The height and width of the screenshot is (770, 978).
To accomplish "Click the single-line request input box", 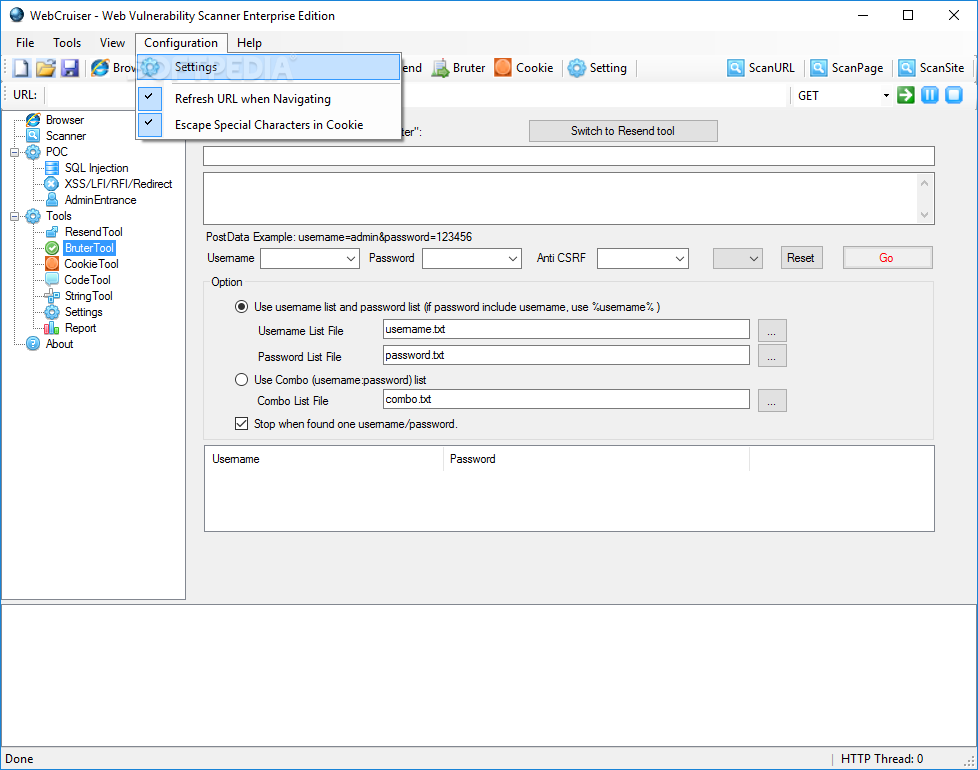I will (569, 156).
